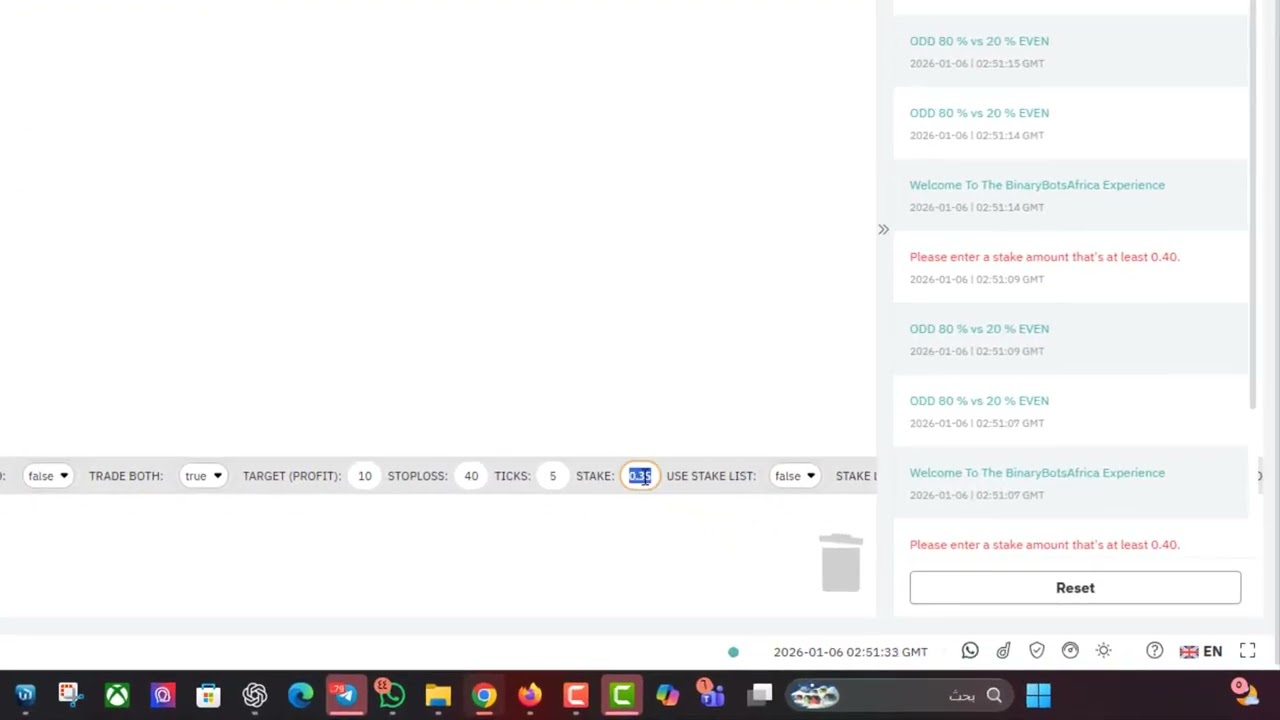Open the false dropdown left of TRADE BOTH
This screenshot has width=1280, height=720.
[x=48, y=476]
